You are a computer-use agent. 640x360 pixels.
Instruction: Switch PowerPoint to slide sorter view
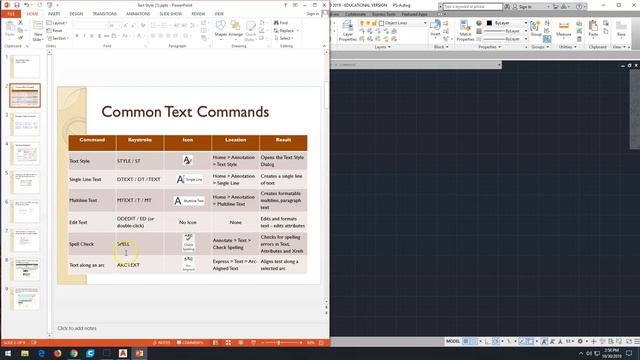(228, 342)
